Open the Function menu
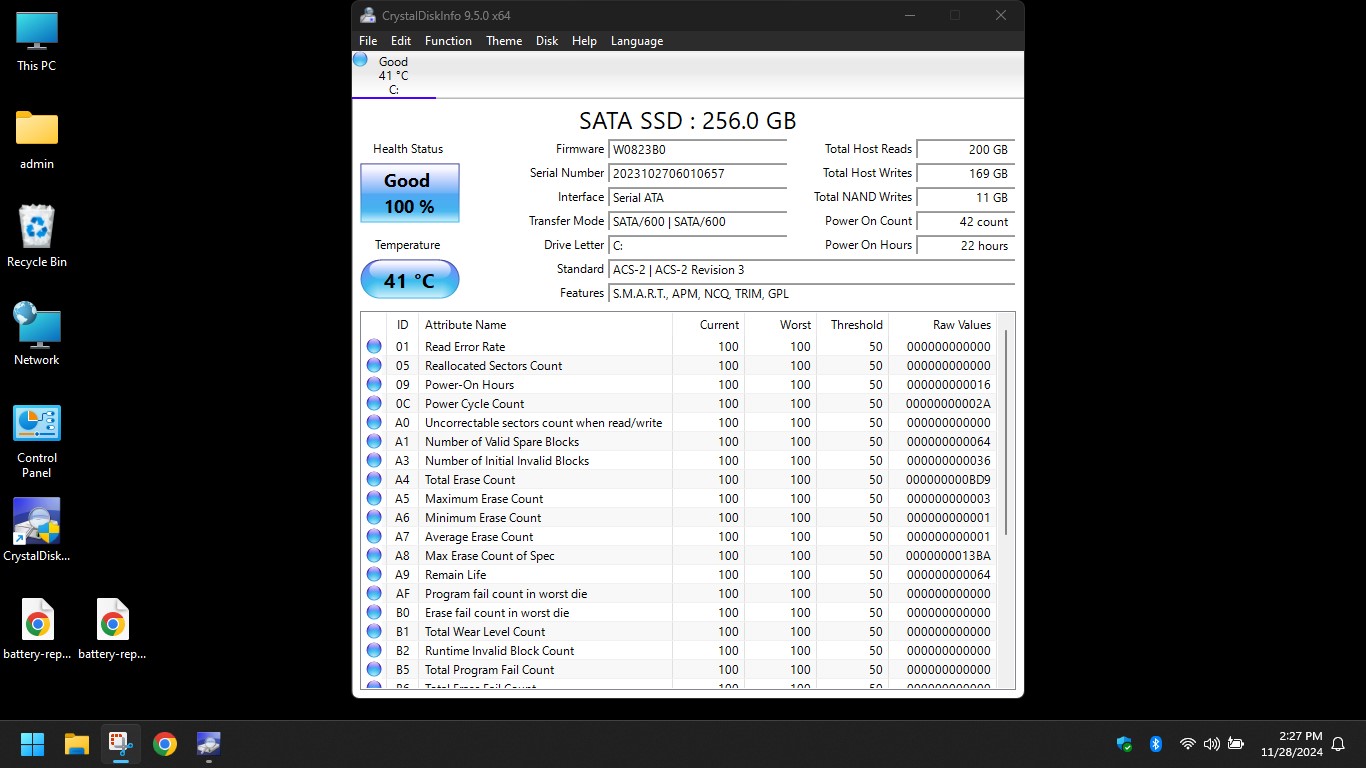1366x768 pixels. (448, 41)
